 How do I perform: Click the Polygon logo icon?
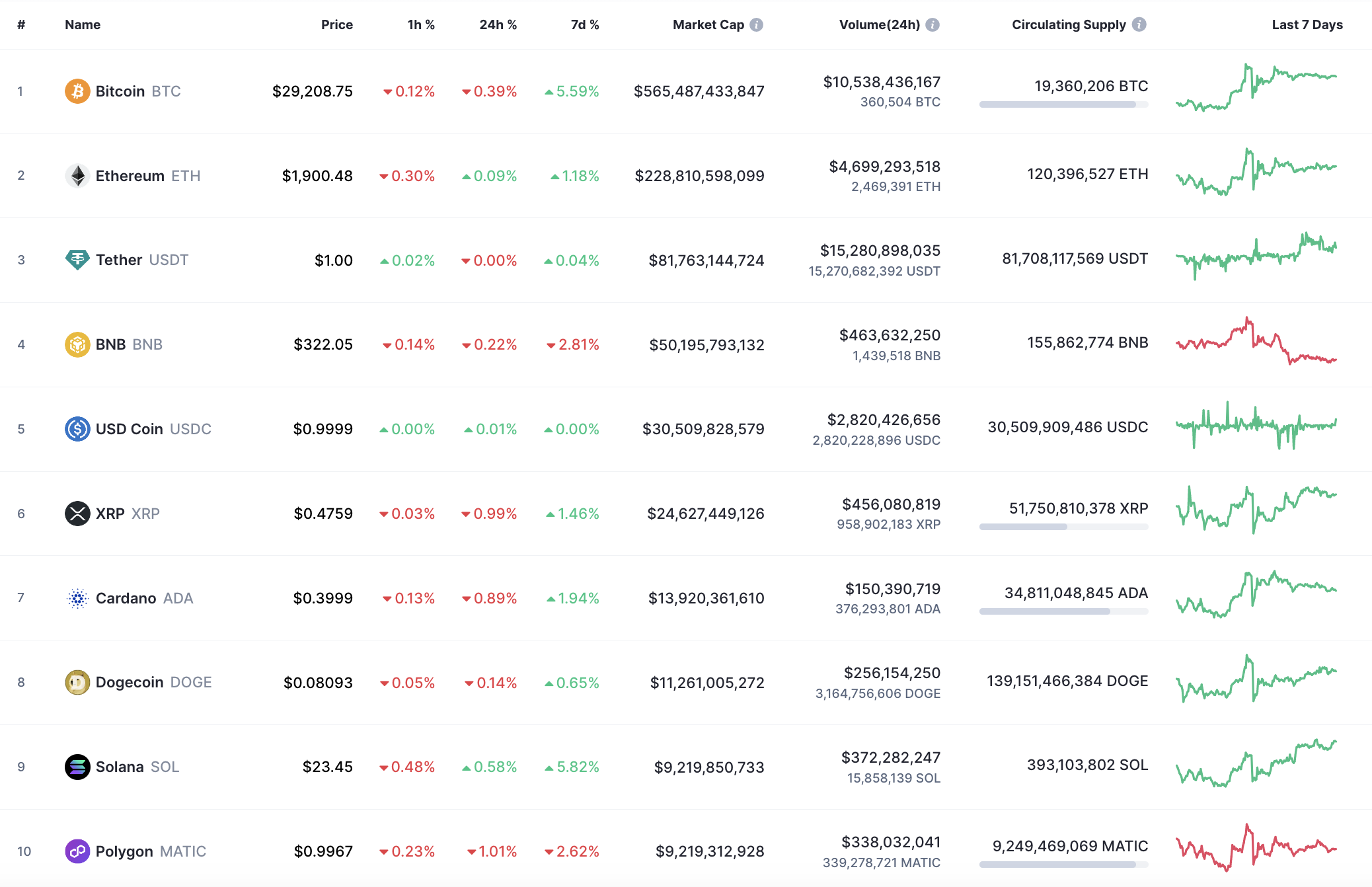pyautogui.click(x=77, y=851)
